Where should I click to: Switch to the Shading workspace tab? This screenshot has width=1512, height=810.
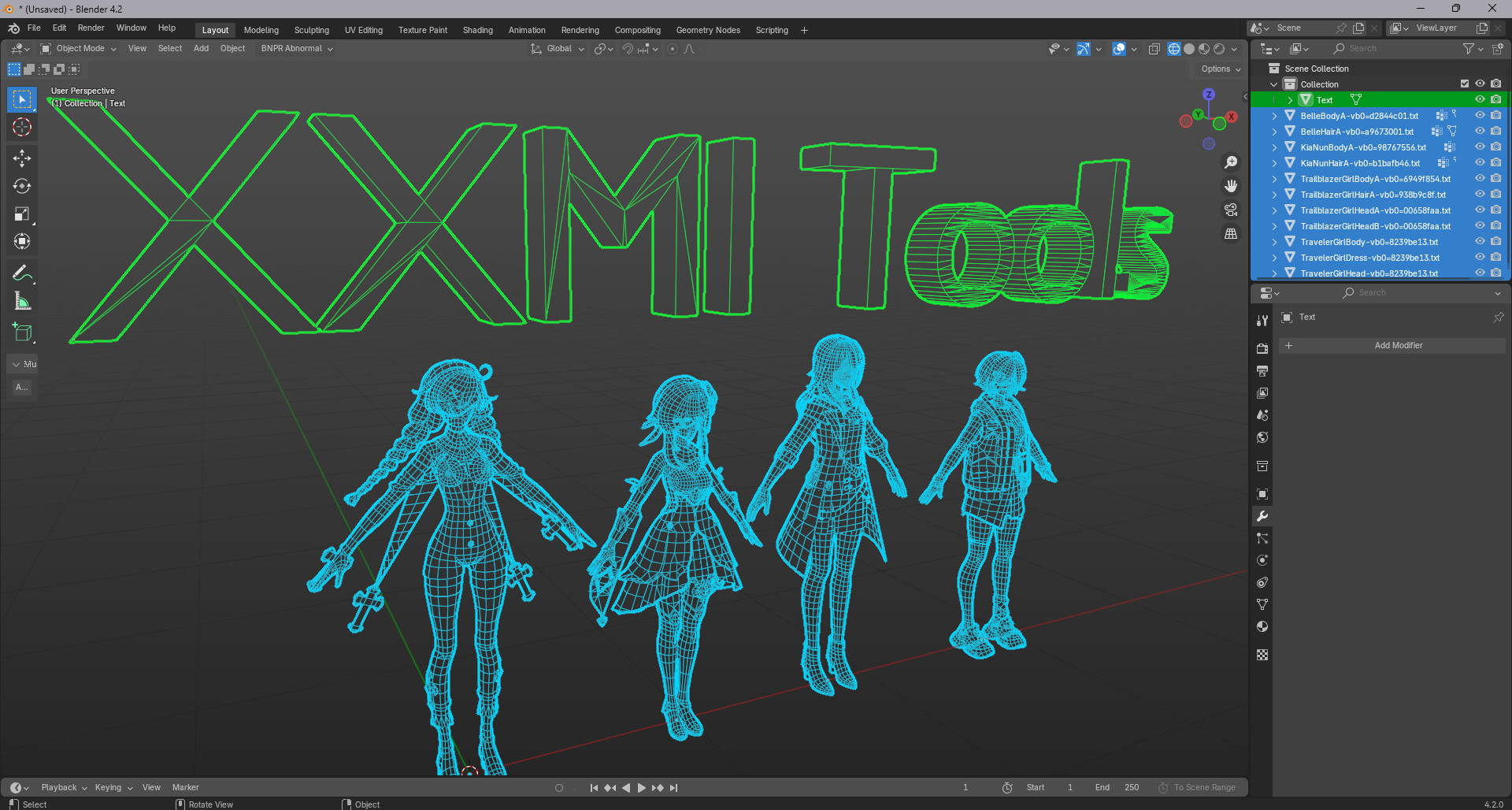[x=477, y=30]
